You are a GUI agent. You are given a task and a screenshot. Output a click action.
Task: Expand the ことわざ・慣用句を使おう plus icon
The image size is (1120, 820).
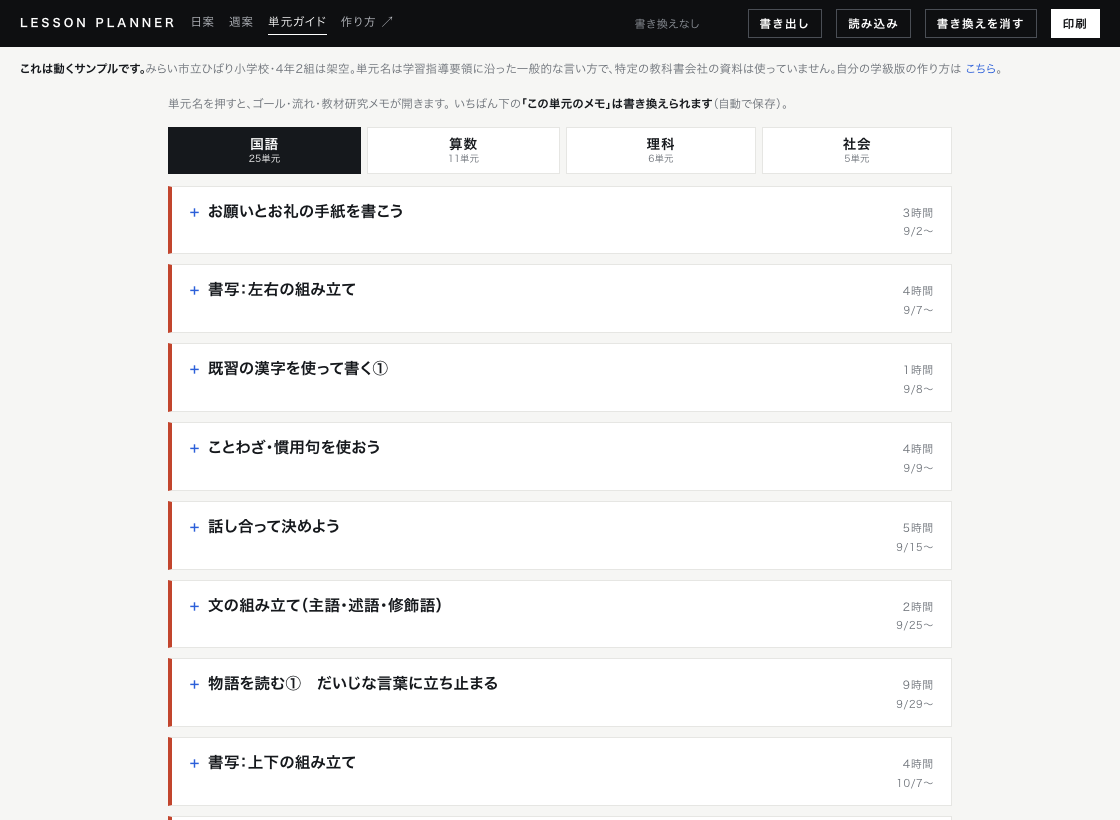pyautogui.click(x=194, y=449)
